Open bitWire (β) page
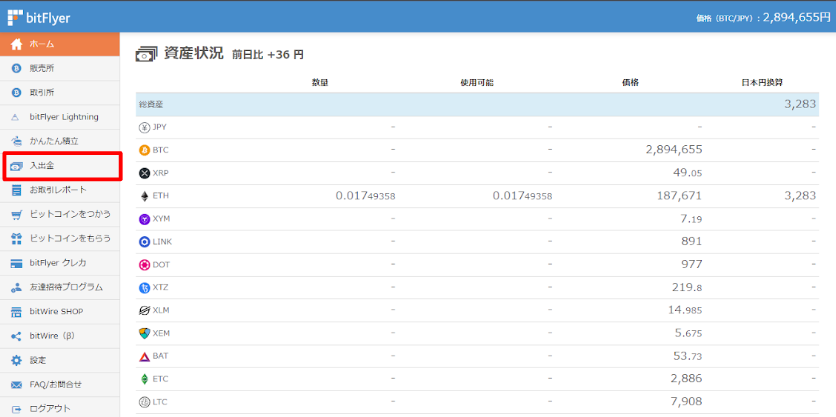Image resolution: width=836 pixels, height=417 pixels. pos(60,336)
